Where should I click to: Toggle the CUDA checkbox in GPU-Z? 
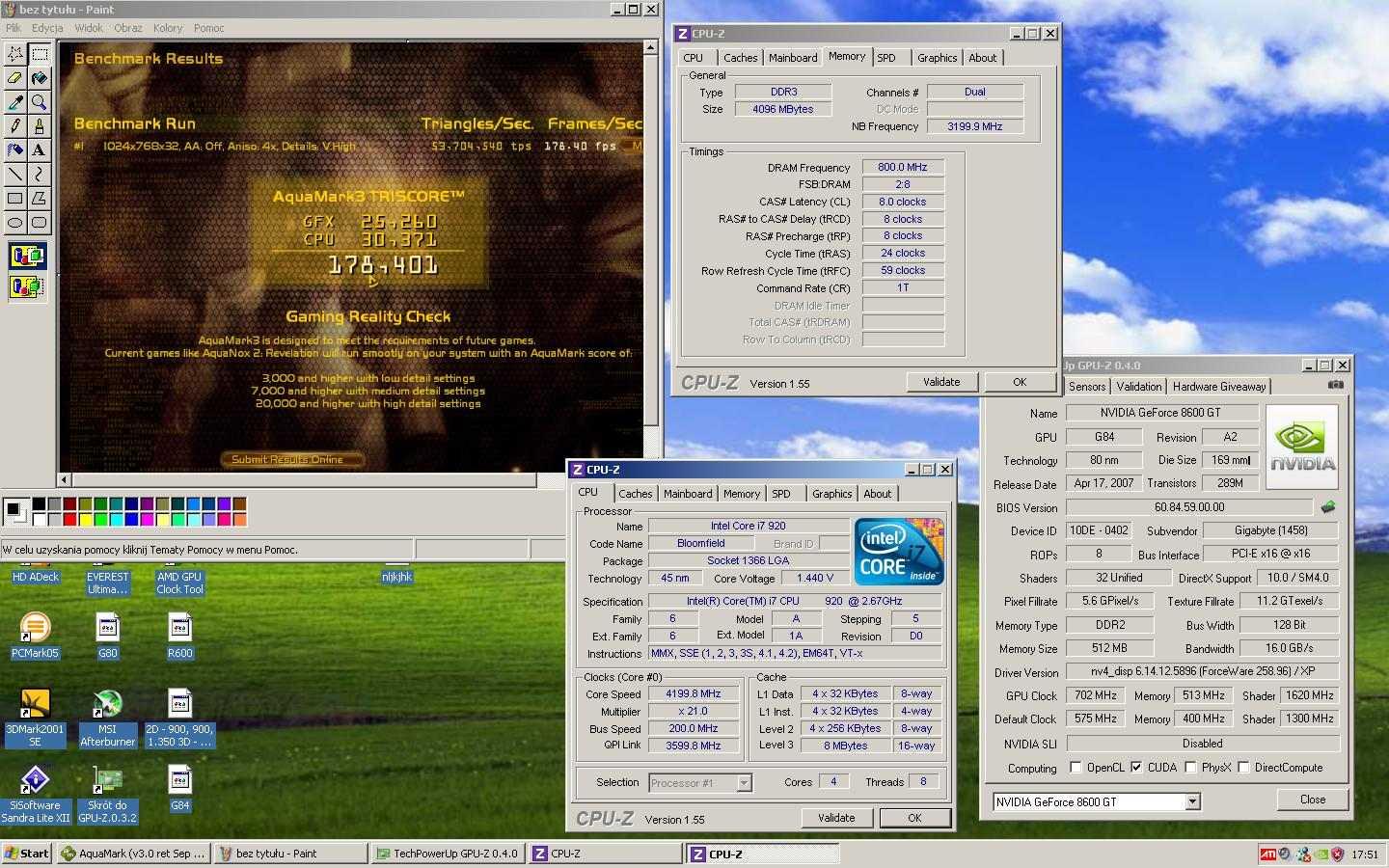(x=1136, y=768)
